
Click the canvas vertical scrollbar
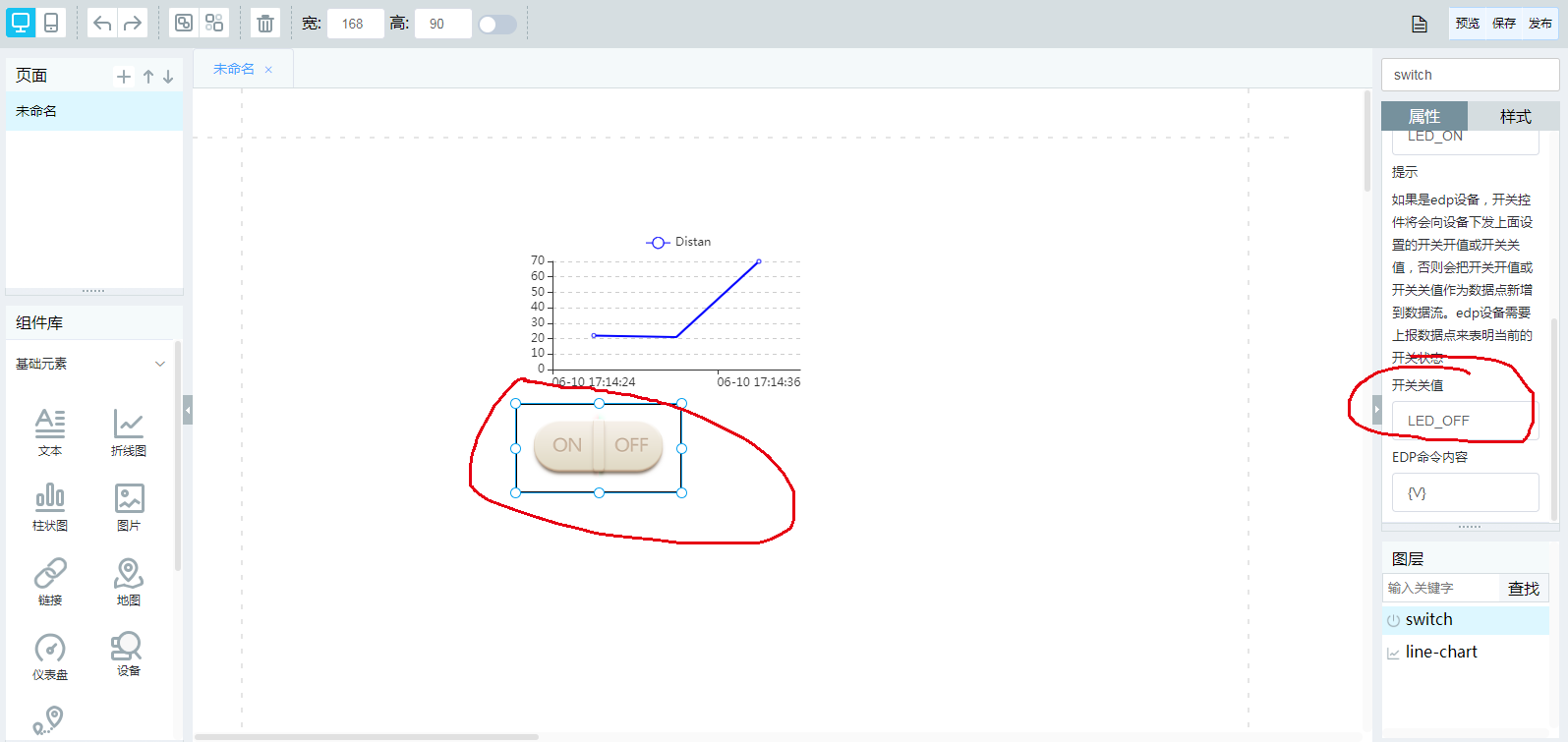tap(1366, 142)
